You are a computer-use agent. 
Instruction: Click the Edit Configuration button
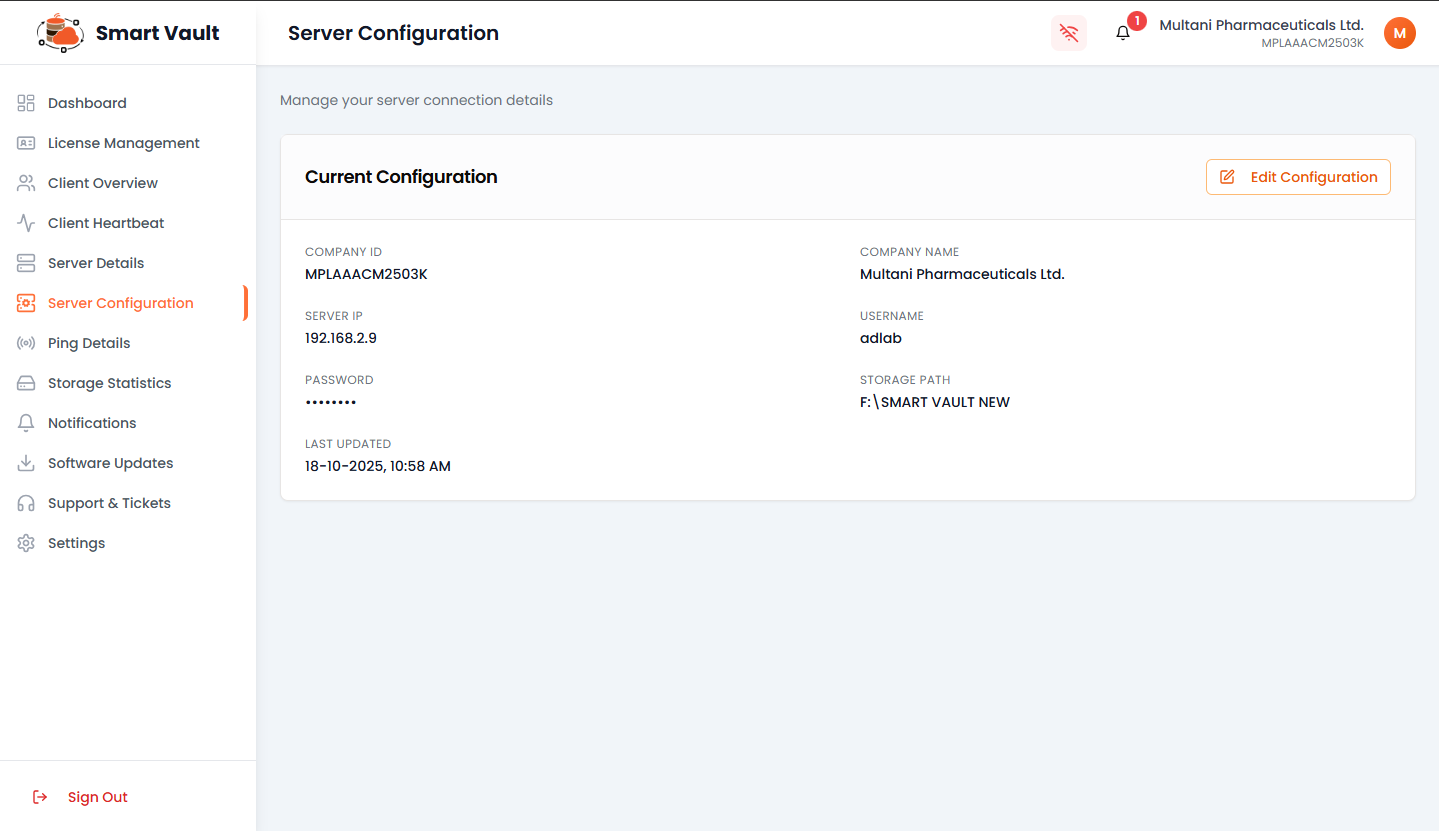pos(1297,177)
